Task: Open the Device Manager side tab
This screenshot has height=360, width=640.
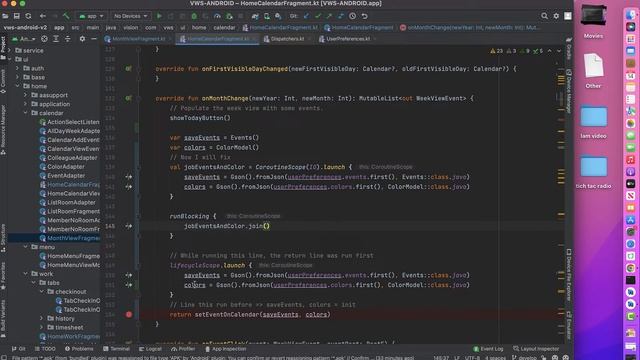Action: (569, 91)
